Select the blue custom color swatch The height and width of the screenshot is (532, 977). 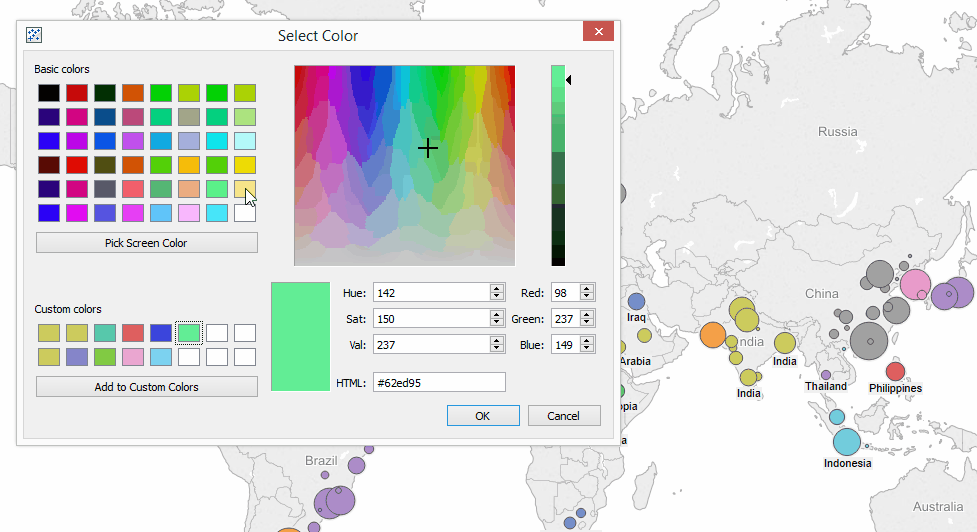161,333
